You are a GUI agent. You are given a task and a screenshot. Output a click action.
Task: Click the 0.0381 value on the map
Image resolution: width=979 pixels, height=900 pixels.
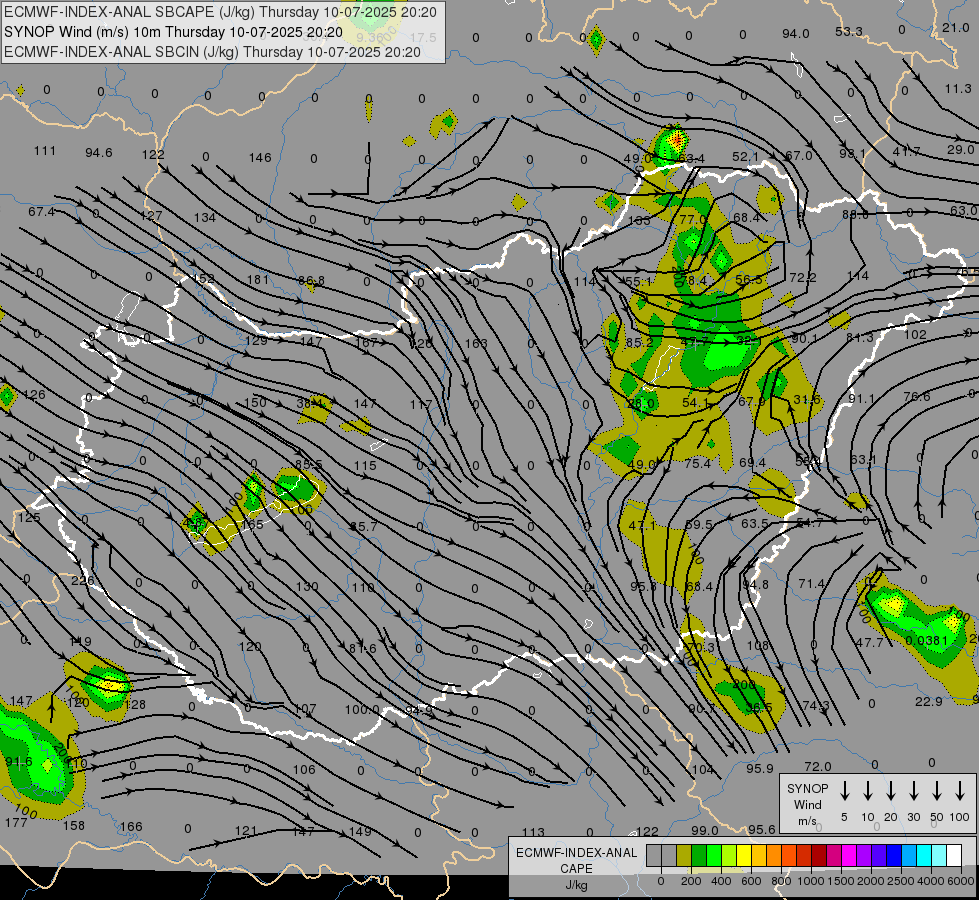pyautogui.click(x=927, y=641)
